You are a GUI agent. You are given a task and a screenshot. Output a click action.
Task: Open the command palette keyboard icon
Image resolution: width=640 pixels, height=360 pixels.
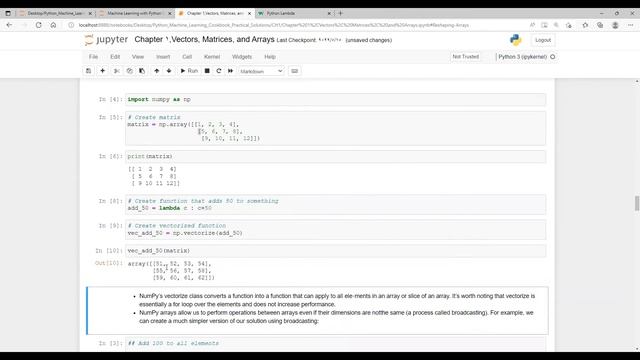point(294,71)
